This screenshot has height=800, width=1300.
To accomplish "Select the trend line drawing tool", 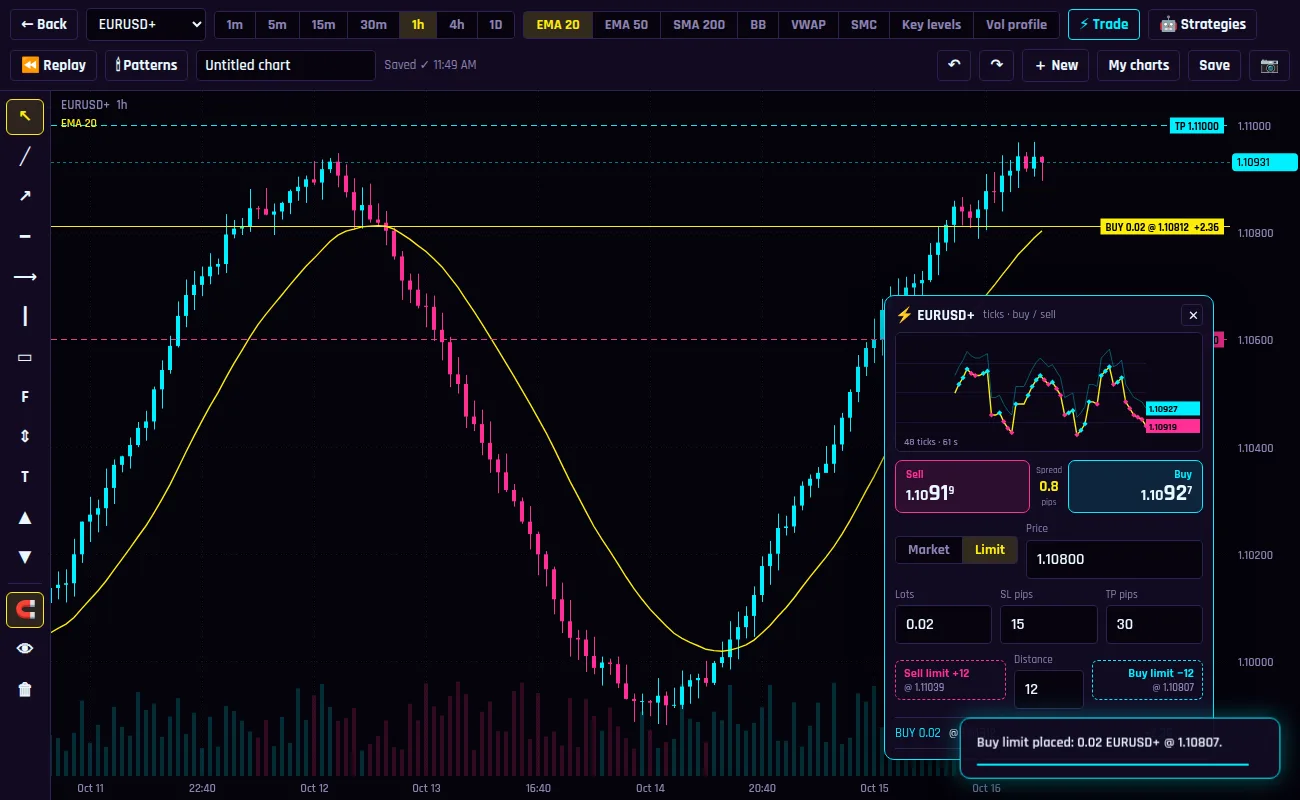I will pyautogui.click(x=25, y=157).
